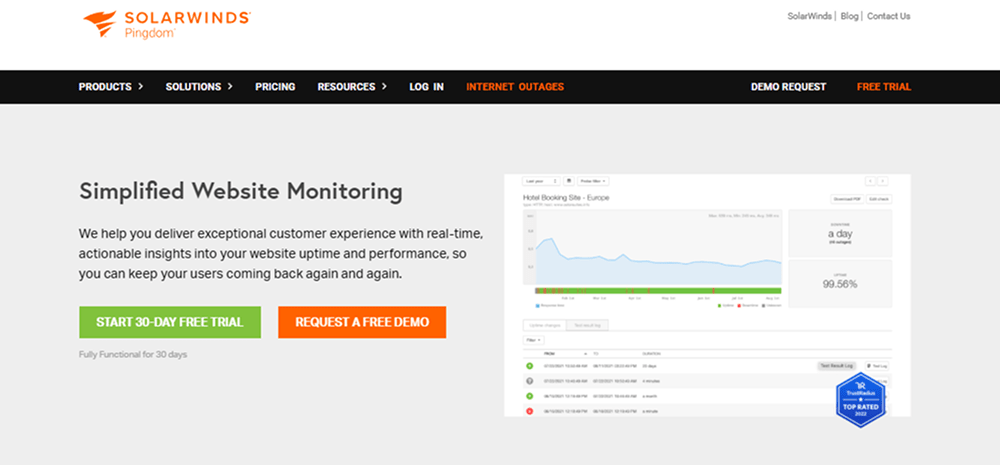Image resolution: width=1000 pixels, height=465 pixels.
Task: Click the next arrow in dashboard preview
Action: point(882,181)
